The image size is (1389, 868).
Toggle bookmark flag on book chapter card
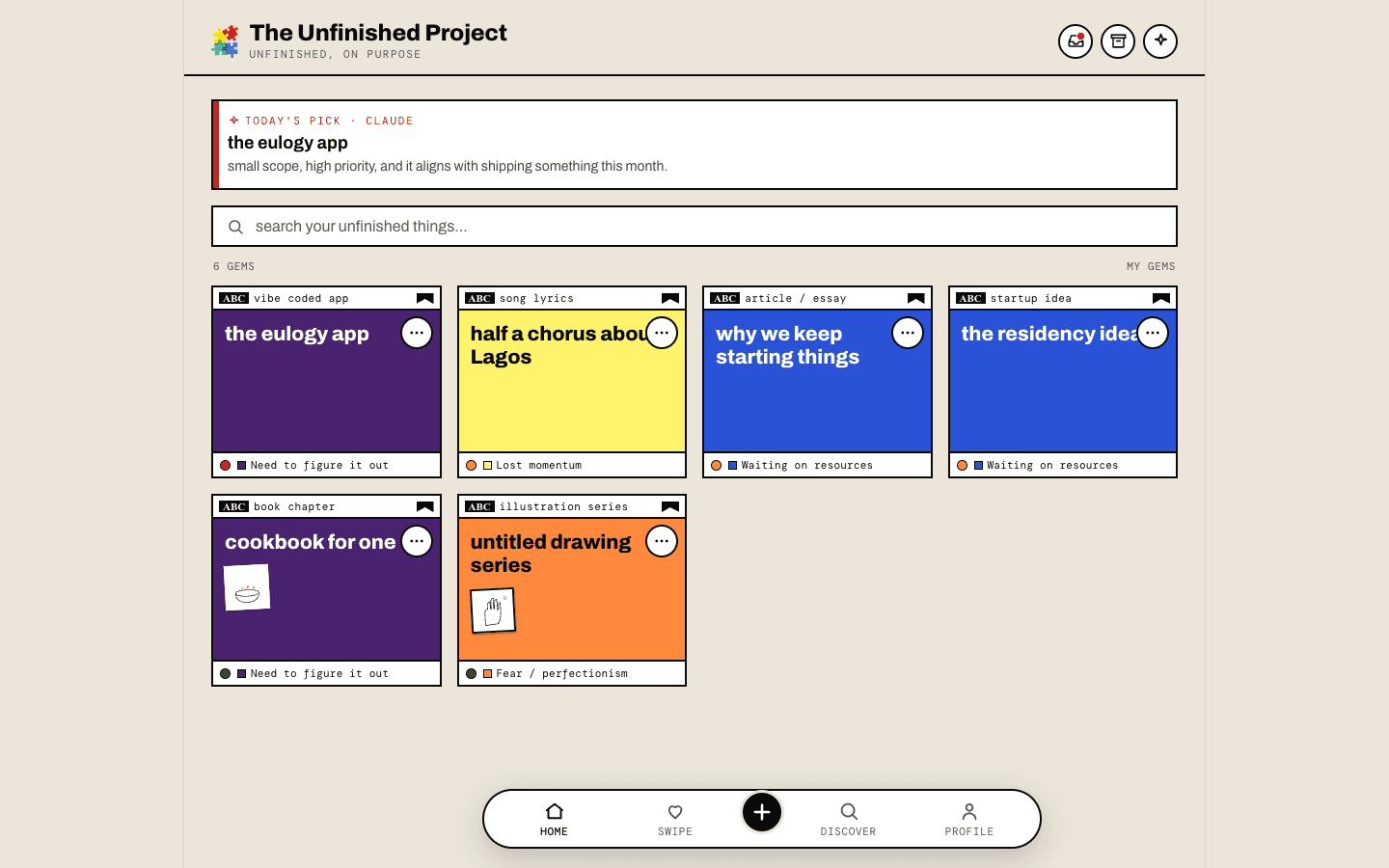(424, 507)
